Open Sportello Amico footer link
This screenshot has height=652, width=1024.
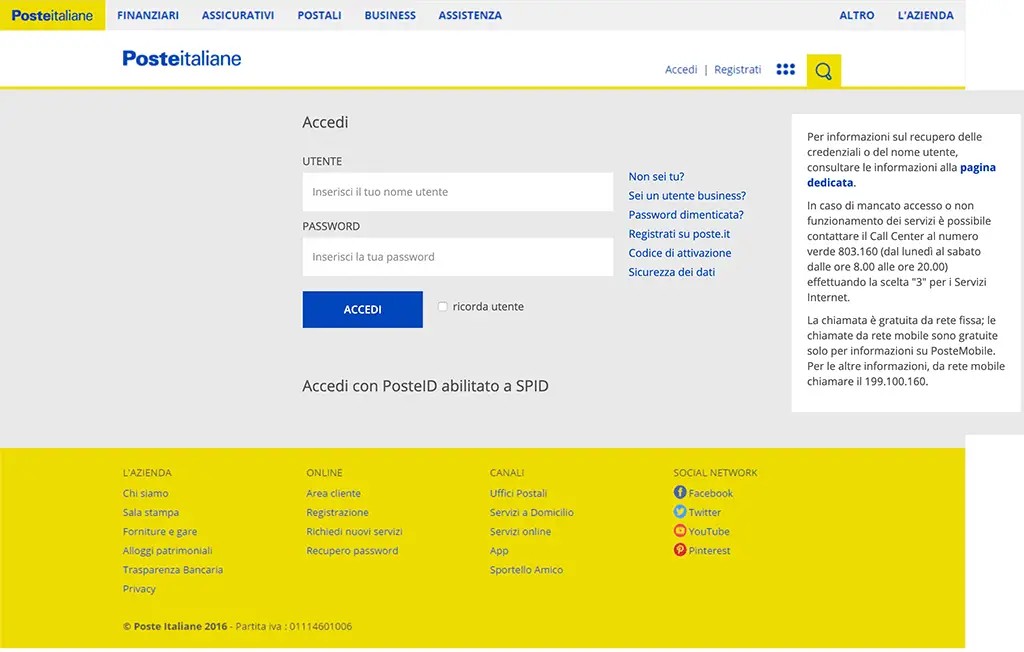[x=526, y=569]
